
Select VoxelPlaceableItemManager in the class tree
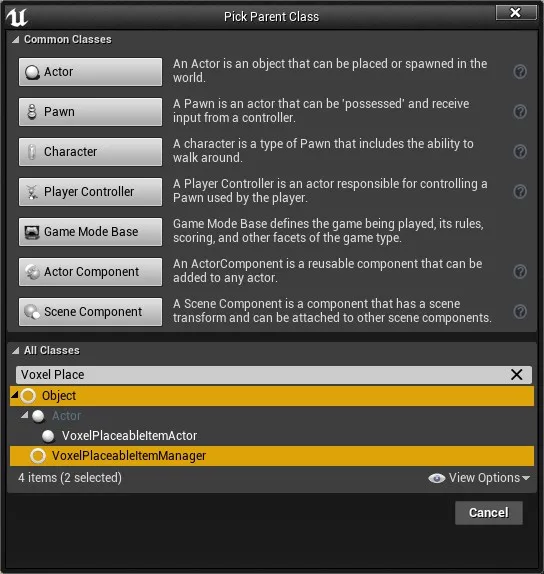[x=272, y=456]
